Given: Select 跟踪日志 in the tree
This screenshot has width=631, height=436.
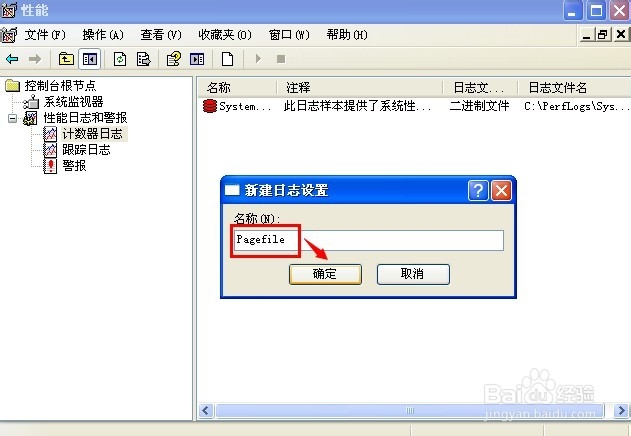Looking at the screenshot, I should coord(86,150).
